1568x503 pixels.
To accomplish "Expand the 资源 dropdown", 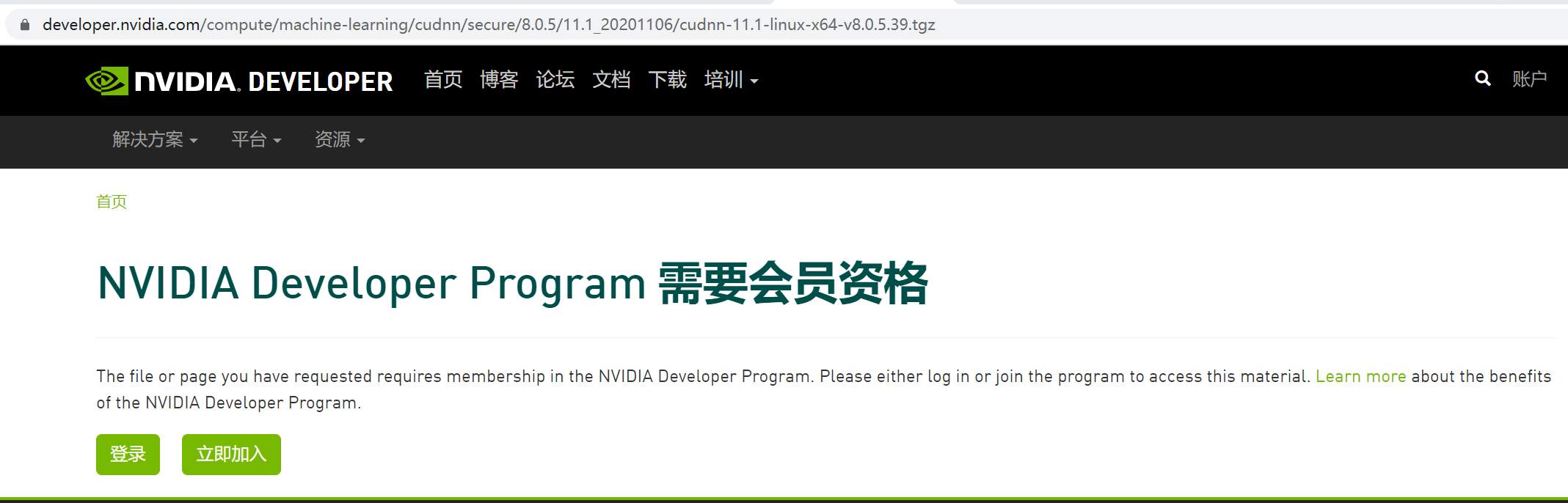I will pos(340,139).
